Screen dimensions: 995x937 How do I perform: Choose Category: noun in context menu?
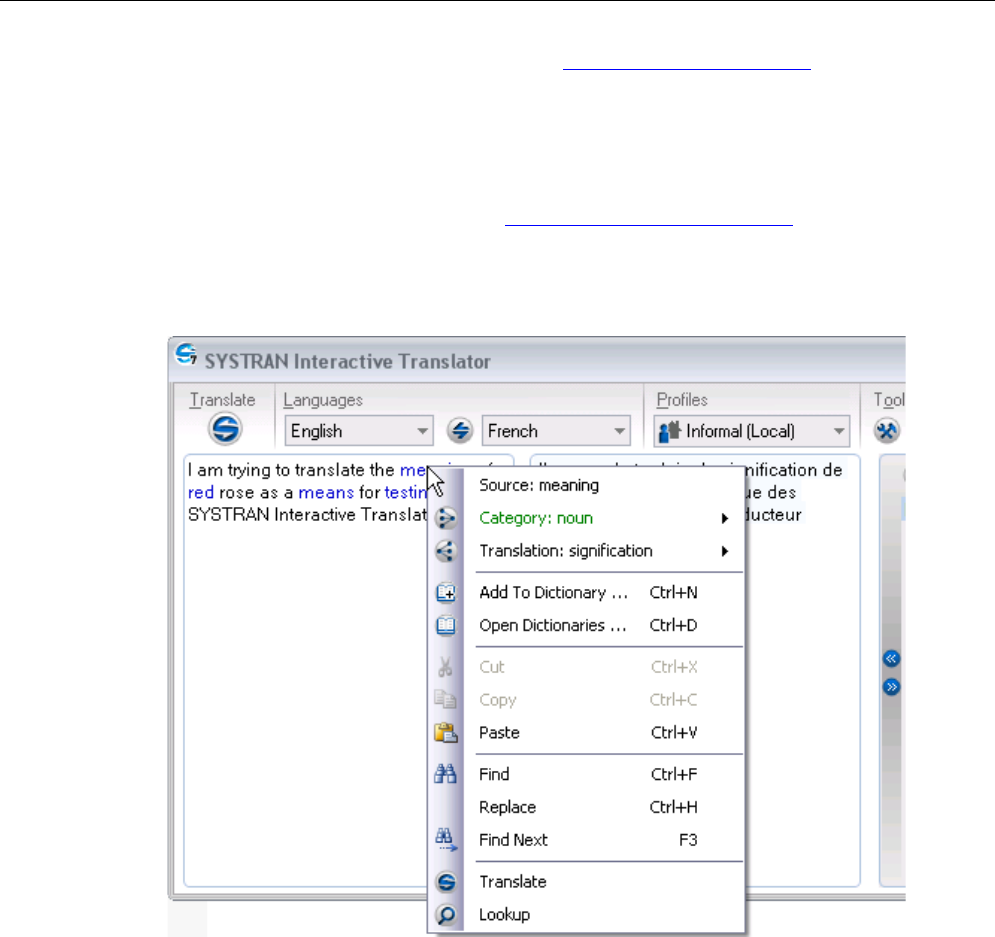[x=585, y=518]
